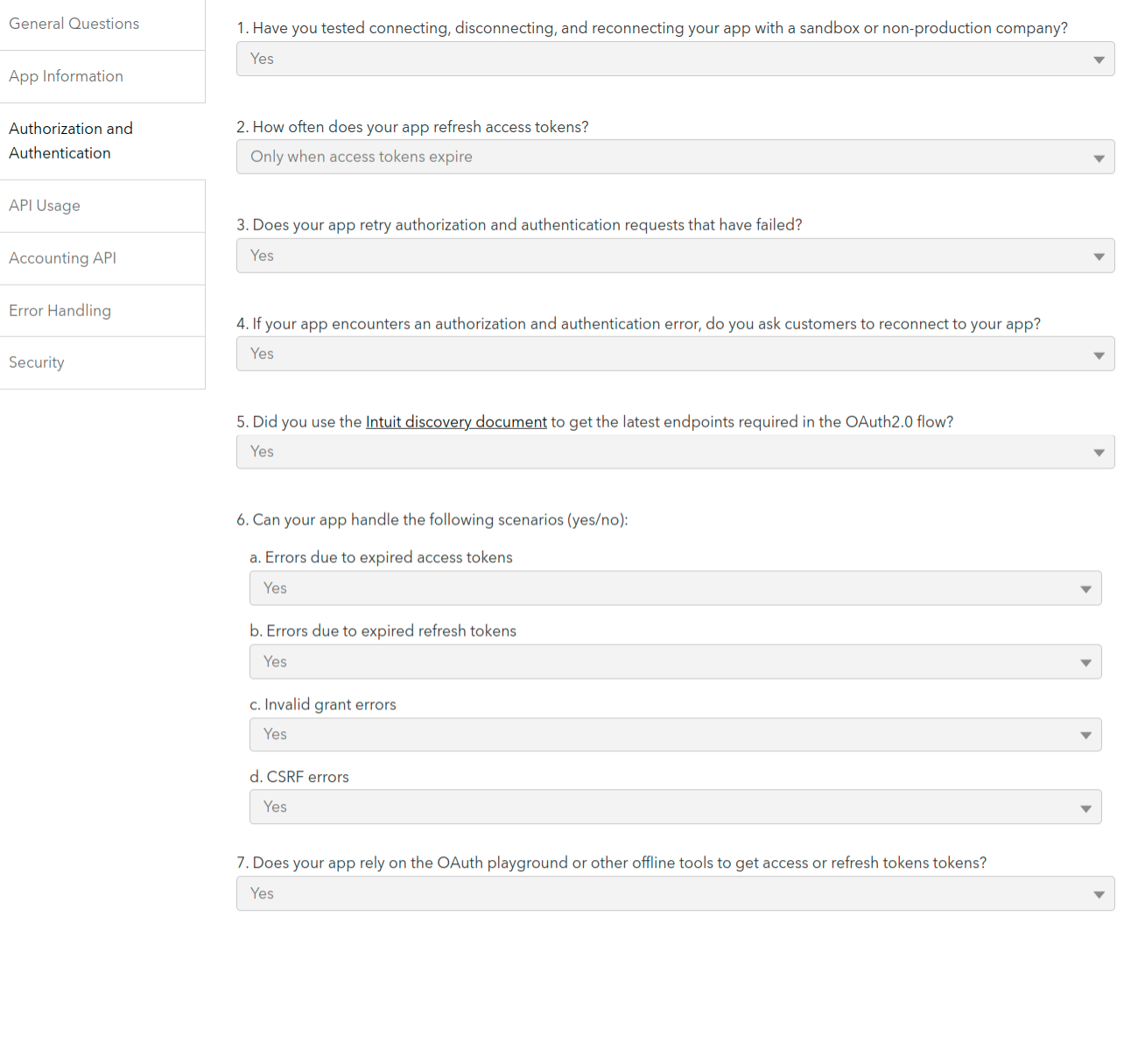
Task: Expand the expired access tokens dropdown
Action: click(674, 588)
